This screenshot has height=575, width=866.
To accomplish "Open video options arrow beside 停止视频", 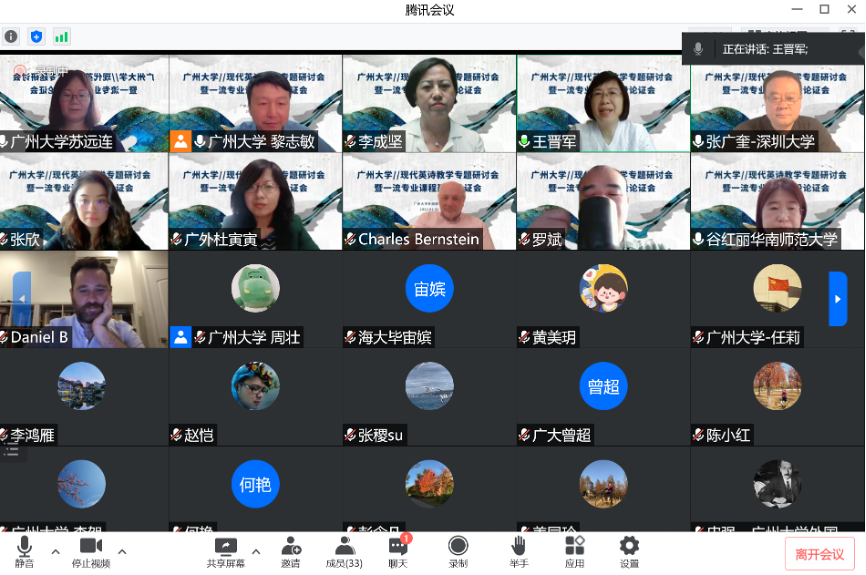I will pos(122,551).
